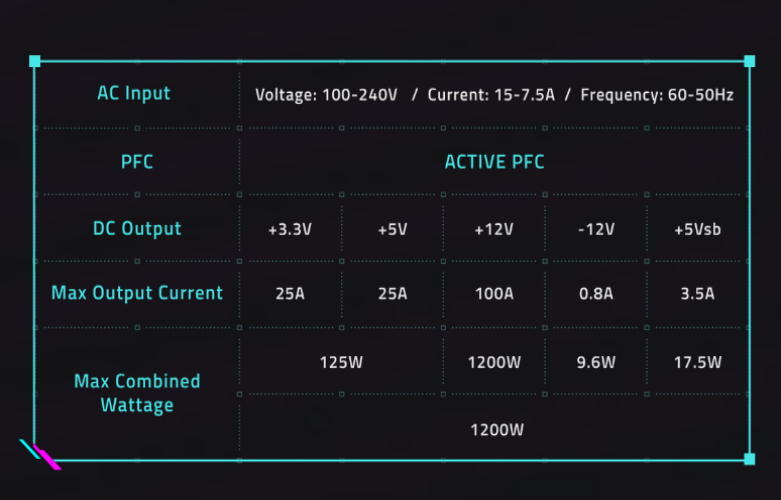
Task: Select the DC Output row label
Action: [x=137, y=229]
